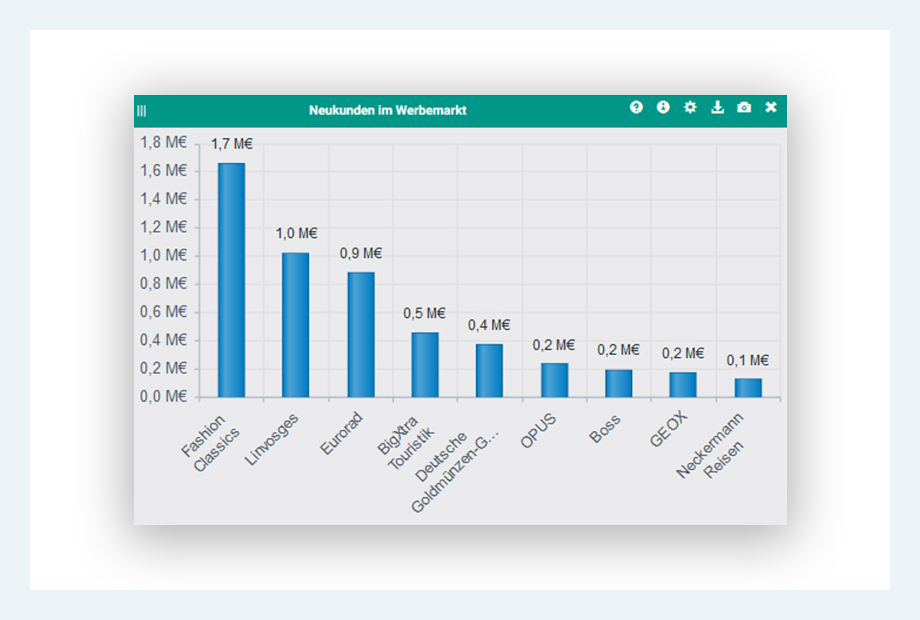Click the Fashion Classics axis label

point(210,443)
